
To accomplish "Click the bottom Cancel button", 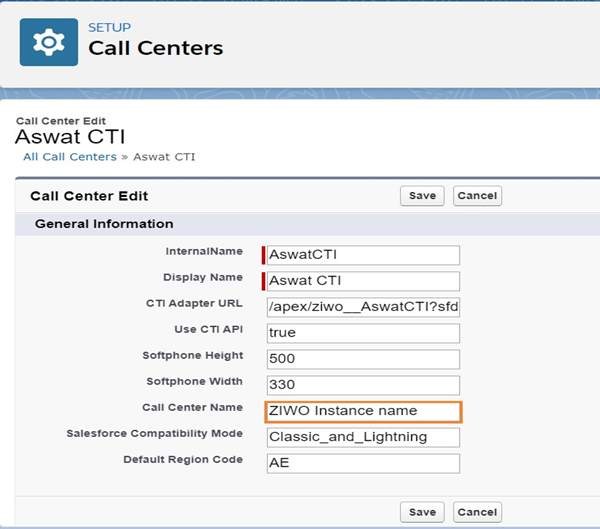I will pos(477,512).
